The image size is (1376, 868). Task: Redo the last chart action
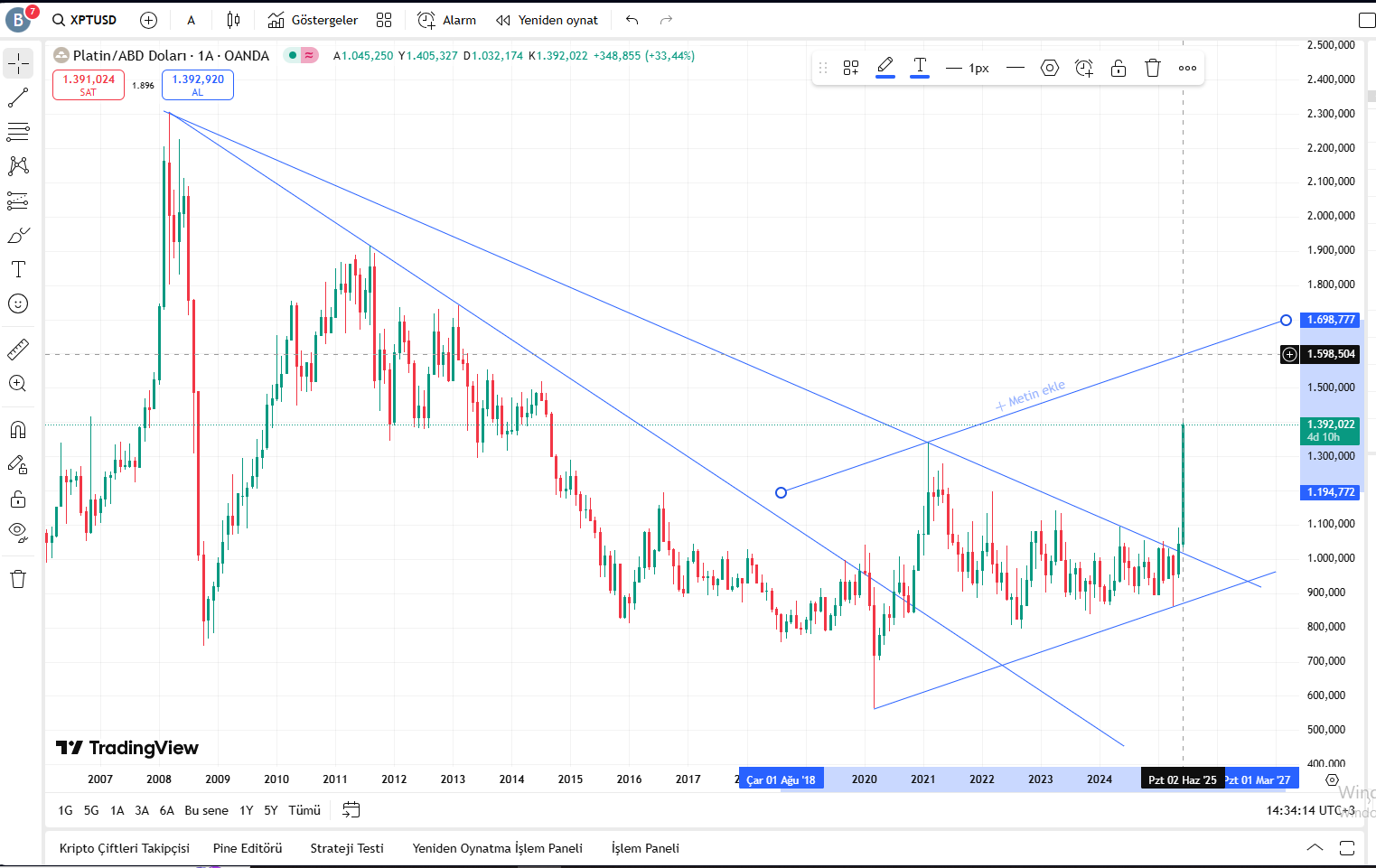pyautogui.click(x=667, y=20)
